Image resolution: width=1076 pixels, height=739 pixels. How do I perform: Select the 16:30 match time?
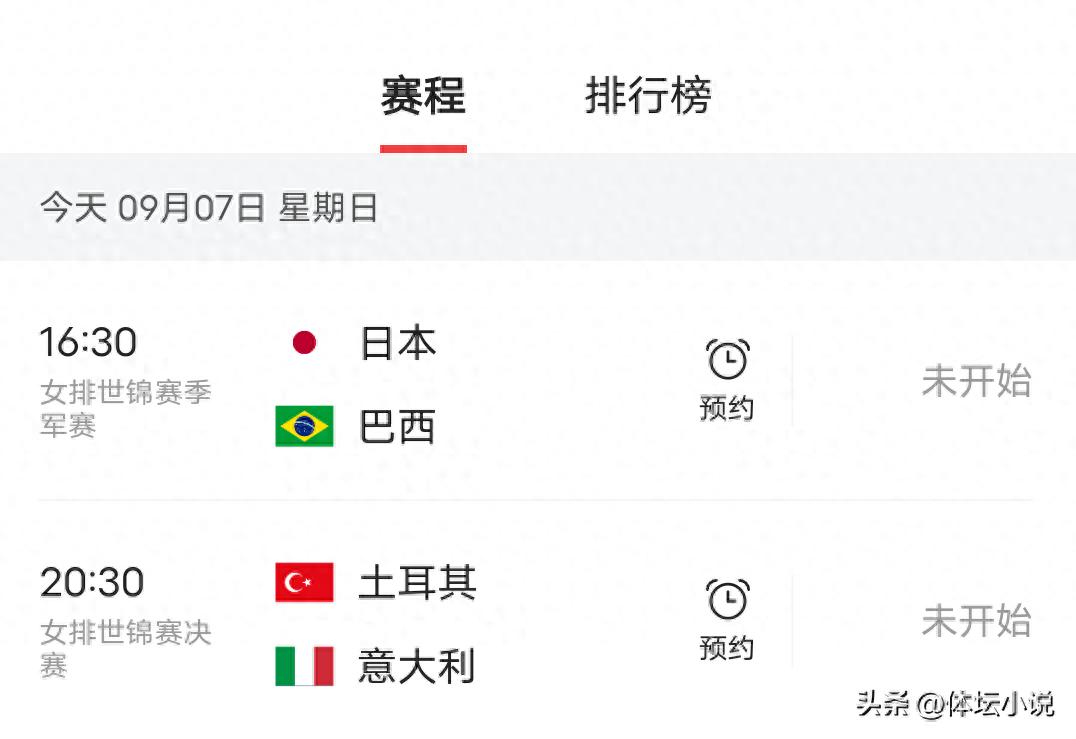89,342
